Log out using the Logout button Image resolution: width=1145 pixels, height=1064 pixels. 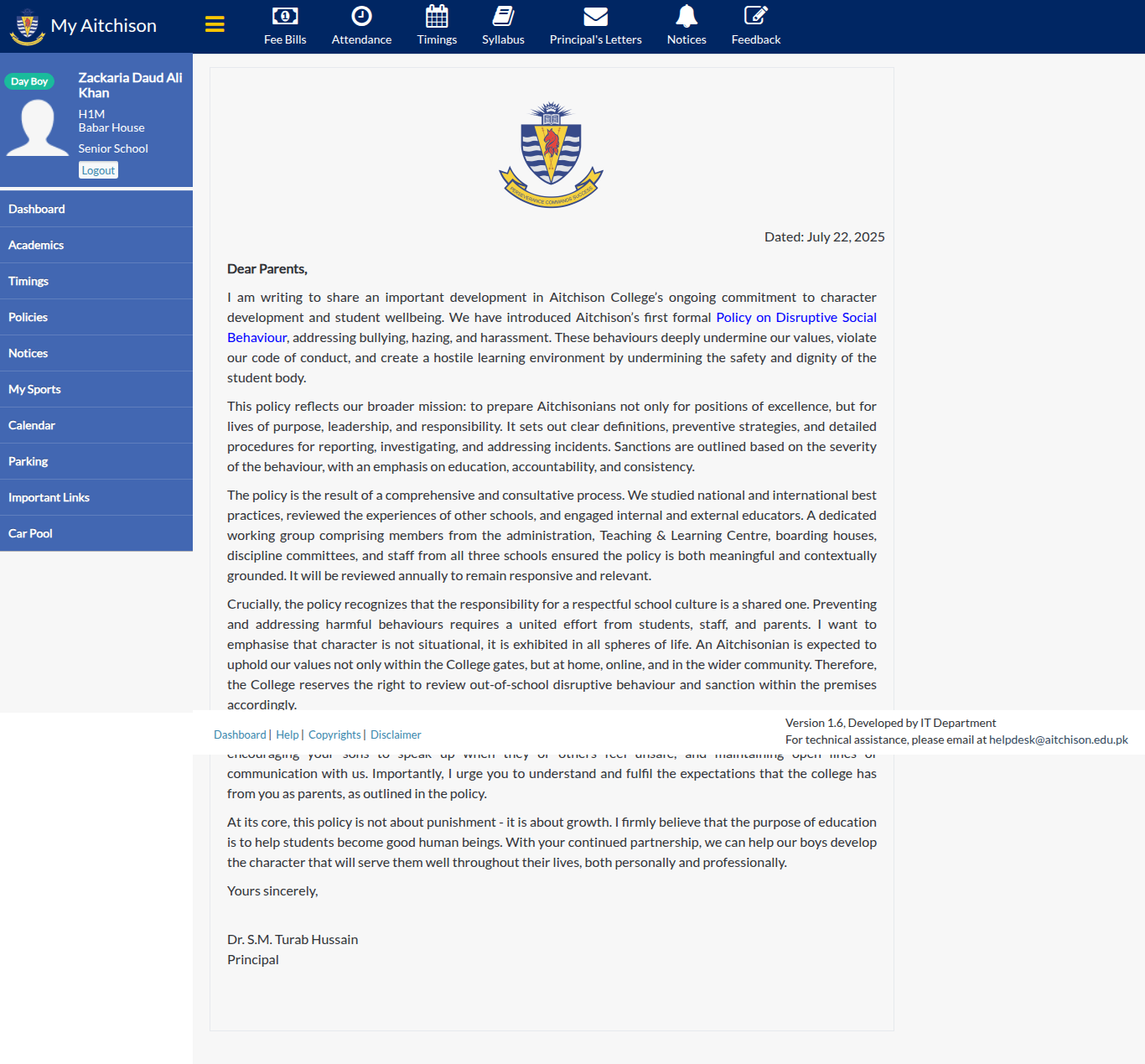click(x=98, y=170)
